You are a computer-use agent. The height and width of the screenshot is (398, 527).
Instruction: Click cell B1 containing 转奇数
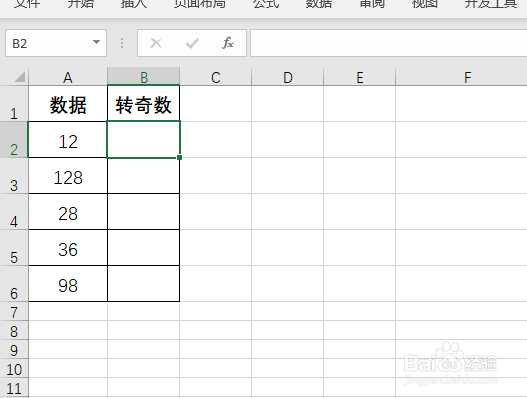(144, 104)
